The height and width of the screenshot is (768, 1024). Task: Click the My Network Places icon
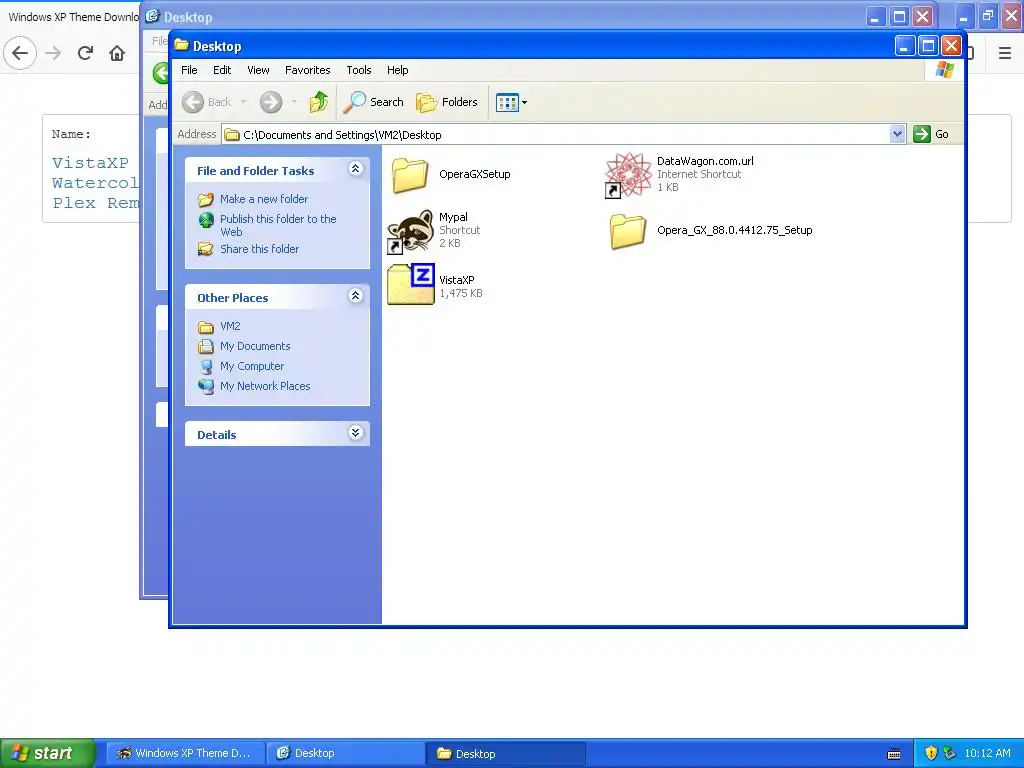click(206, 387)
